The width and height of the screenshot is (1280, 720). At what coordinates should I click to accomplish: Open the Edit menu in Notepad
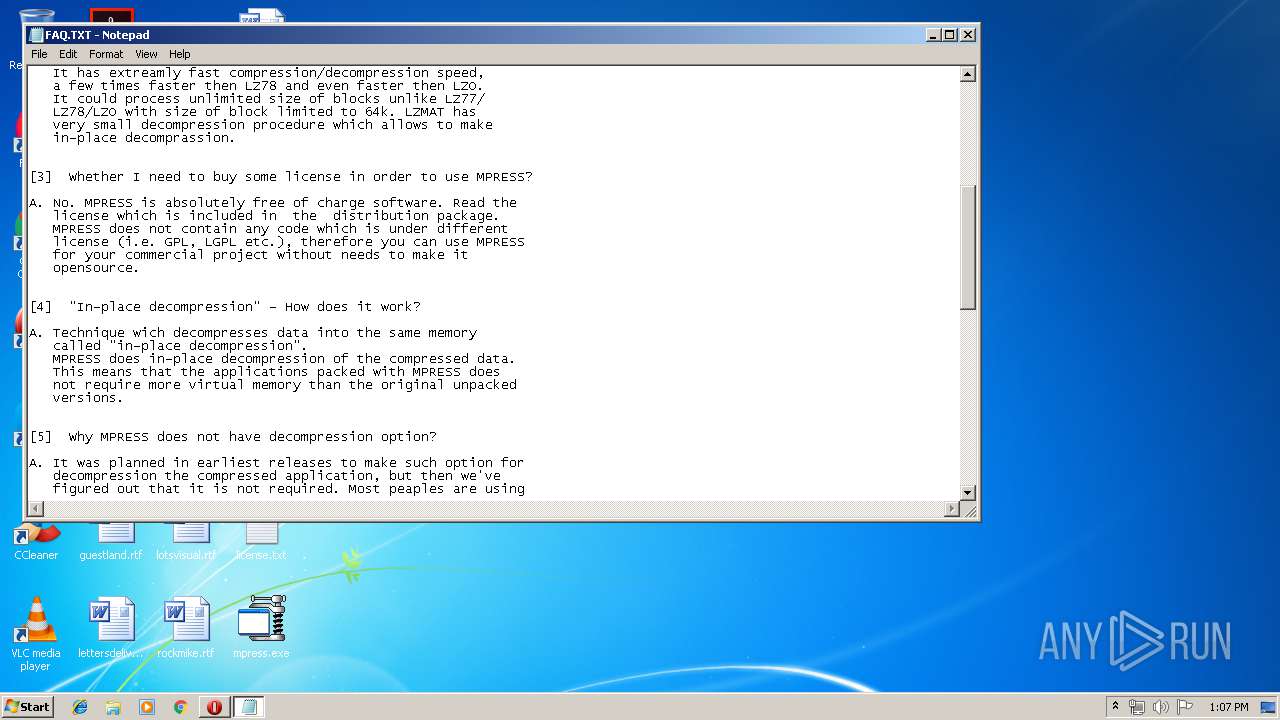pyautogui.click(x=68, y=54)
